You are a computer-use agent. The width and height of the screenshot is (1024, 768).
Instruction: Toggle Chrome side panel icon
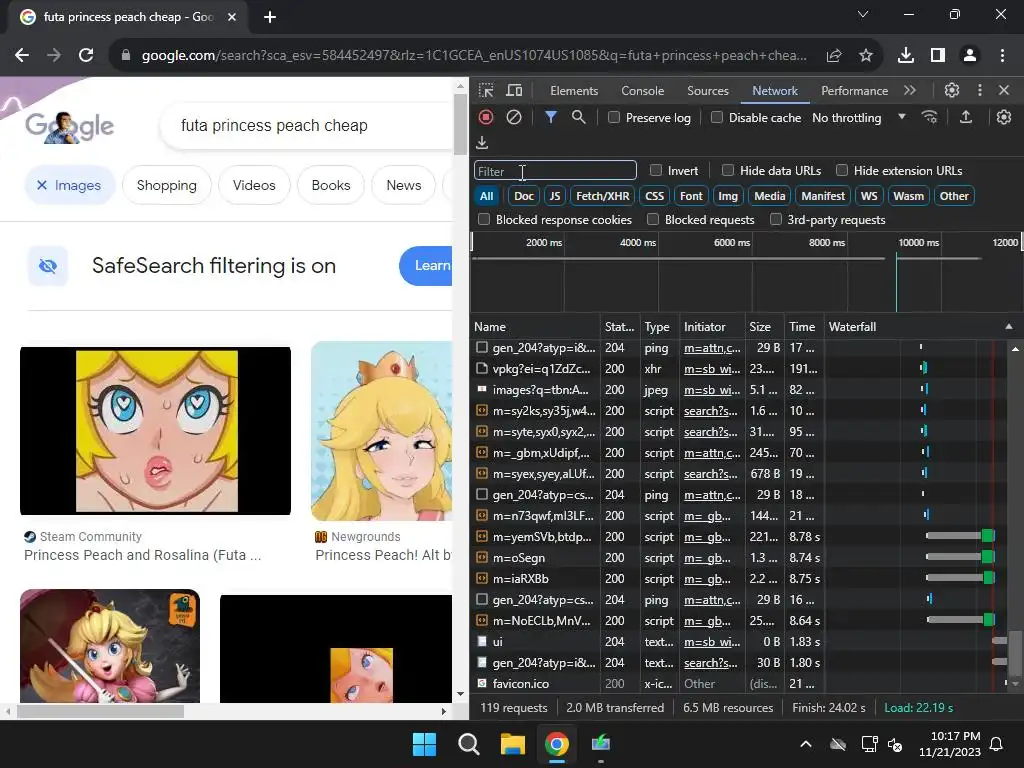tap(938, 56)
